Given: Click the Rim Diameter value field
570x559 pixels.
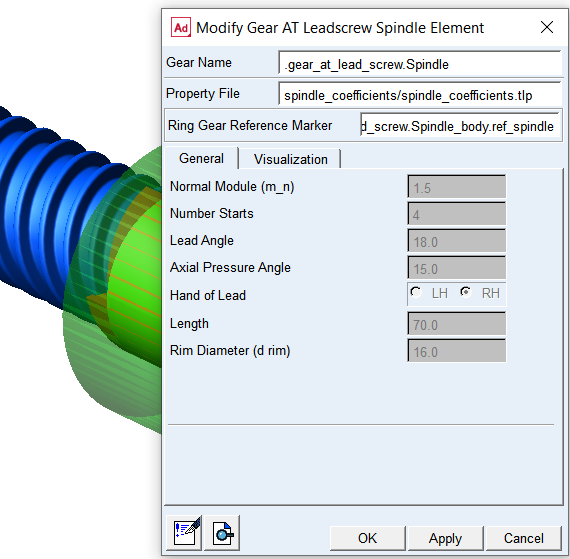Looking at the screenshot, I should tap(457, 351).
